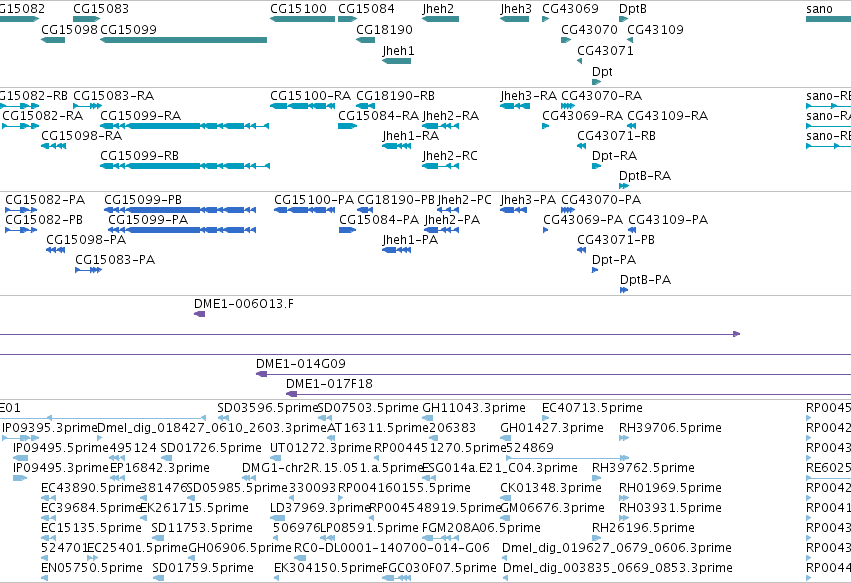
Task: Select transcript CG18190-RB
Action: tap(365, 106)
